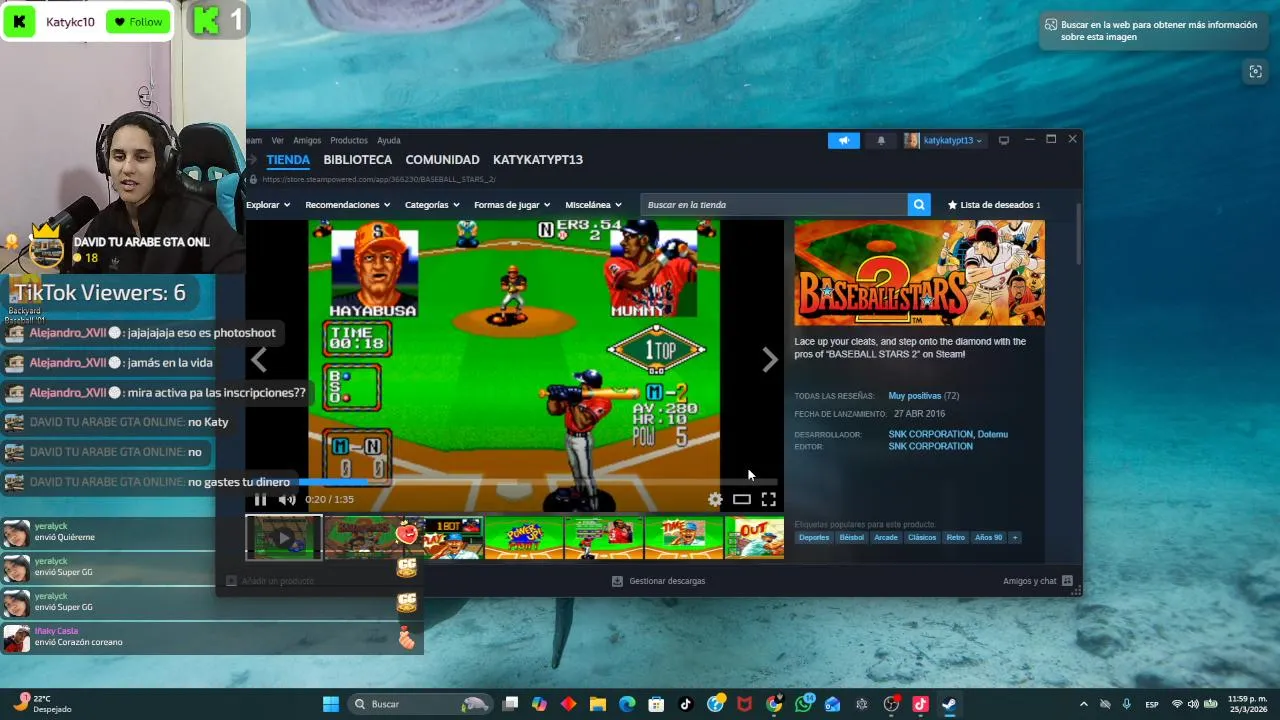This screenshot has height=720, width=1280.
Task: Open WhatsApp from the taskbar
Action: click(x=803, y=704)
